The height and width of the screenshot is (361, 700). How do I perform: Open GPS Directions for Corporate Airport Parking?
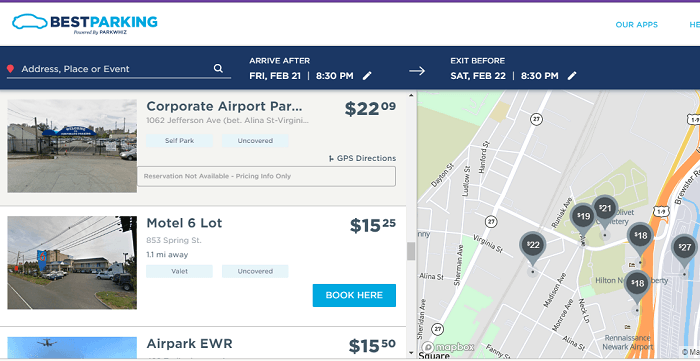tap(362, 158)
